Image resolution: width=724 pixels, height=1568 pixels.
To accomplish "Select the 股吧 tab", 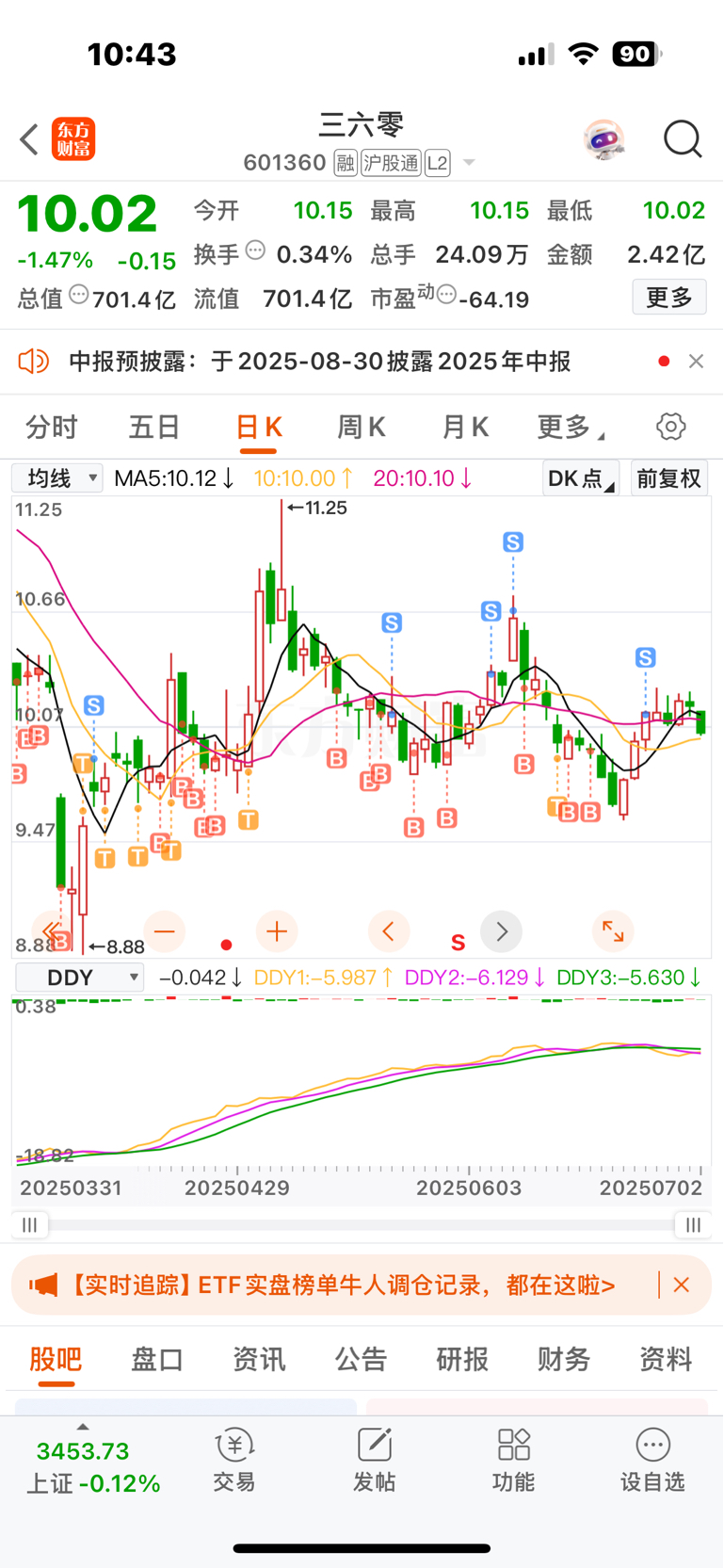I will pos(56,1359).
